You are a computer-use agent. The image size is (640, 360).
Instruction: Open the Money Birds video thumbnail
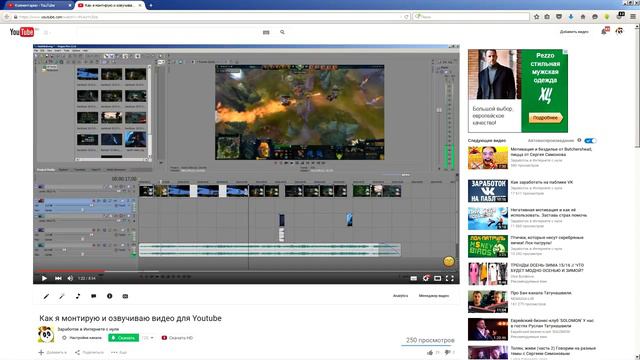488,246
